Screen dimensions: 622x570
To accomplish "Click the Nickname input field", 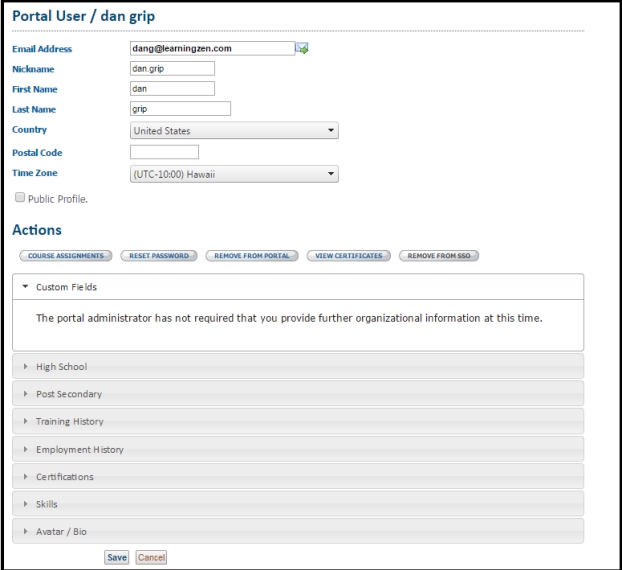I will click(x=172, y=69).
